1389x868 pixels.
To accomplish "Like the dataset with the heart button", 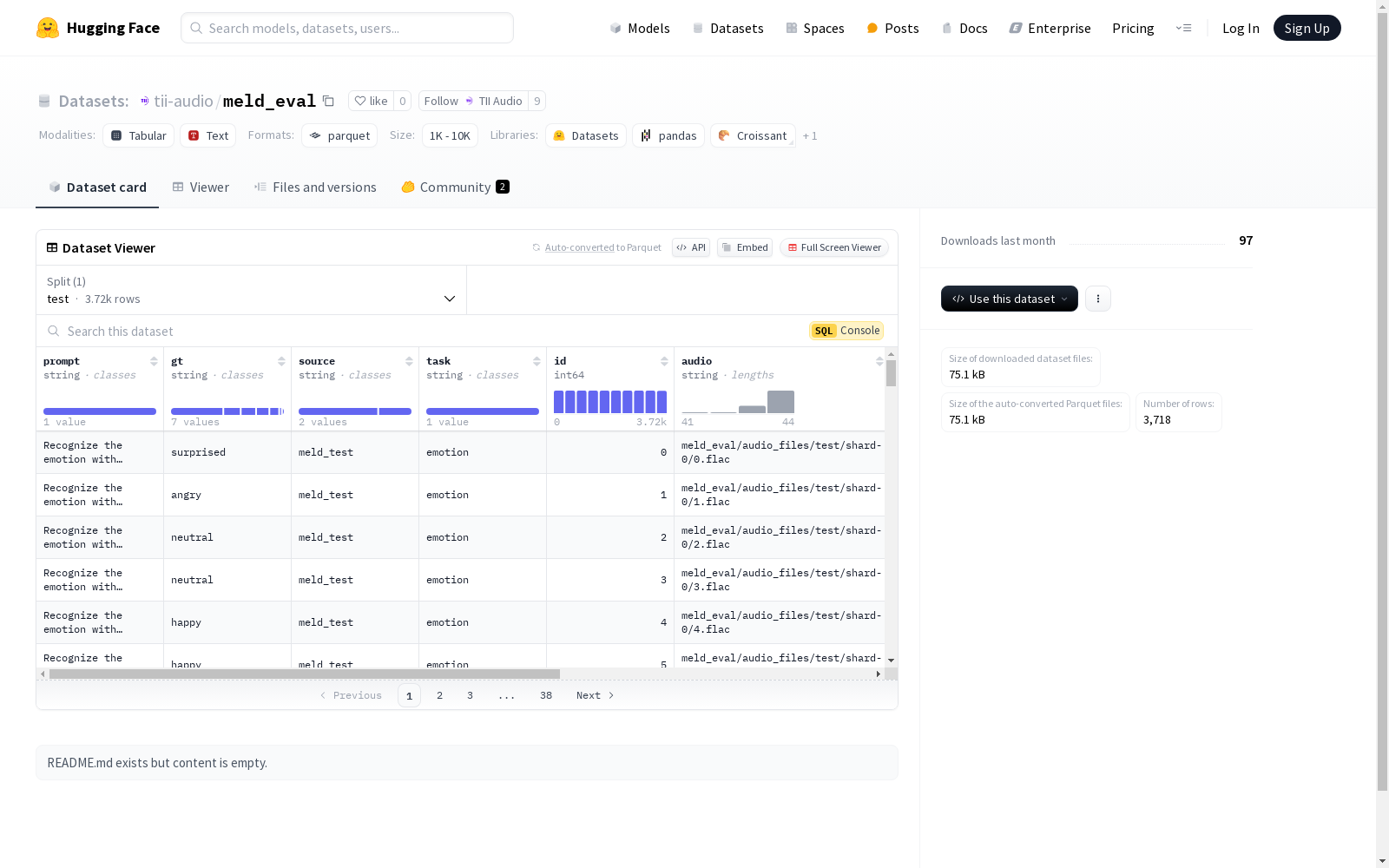I will click(x=371, y=101).
